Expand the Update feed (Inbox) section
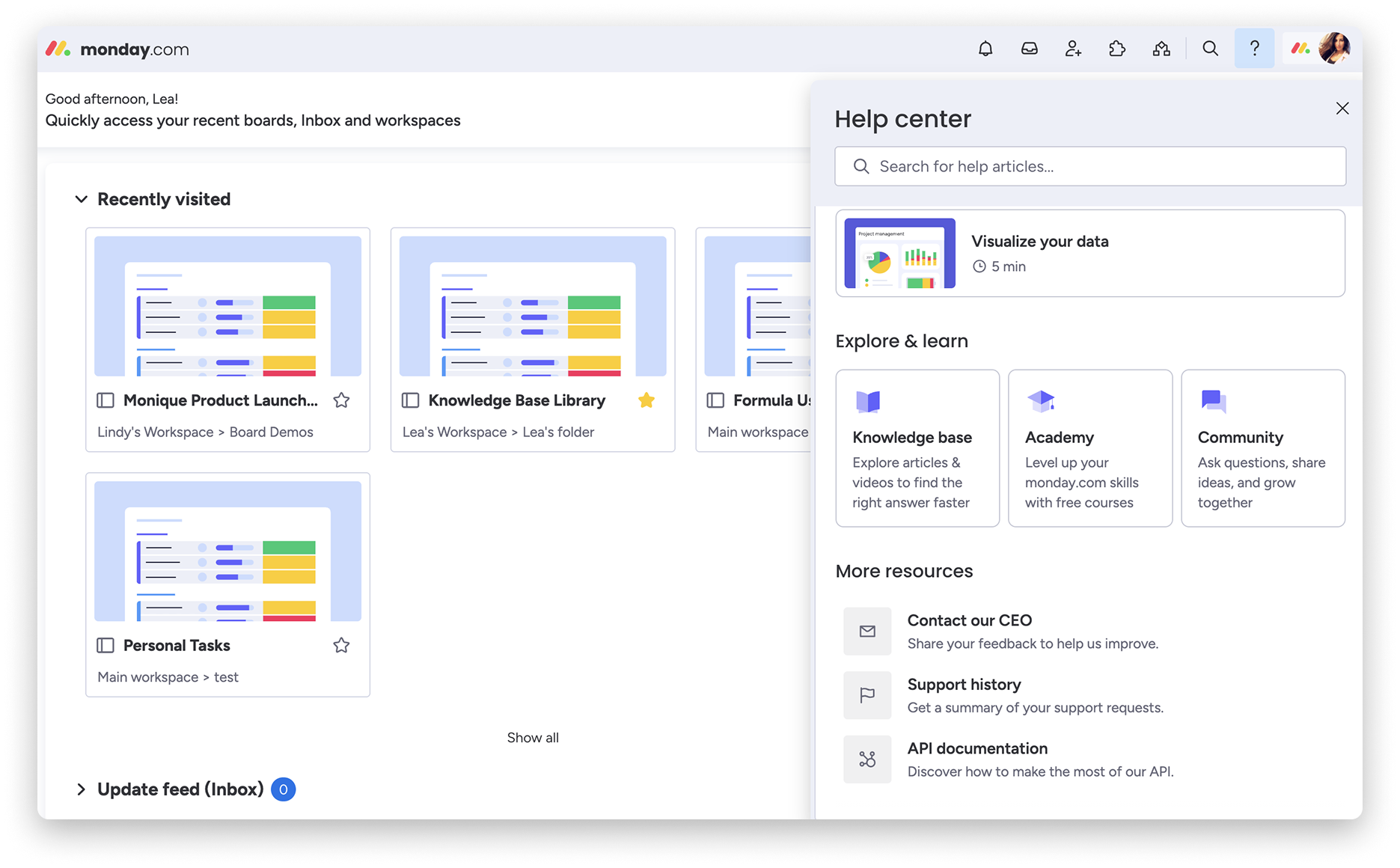1400x868 pixels. (x=82, y=789)
